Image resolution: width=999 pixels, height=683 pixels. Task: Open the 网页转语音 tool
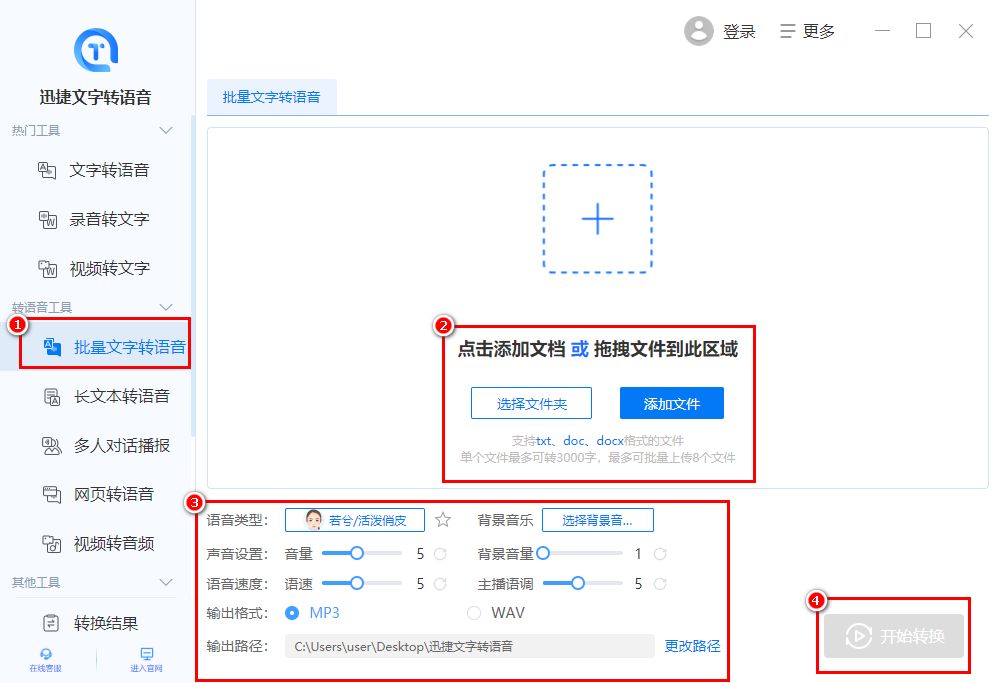pos(96,494)
